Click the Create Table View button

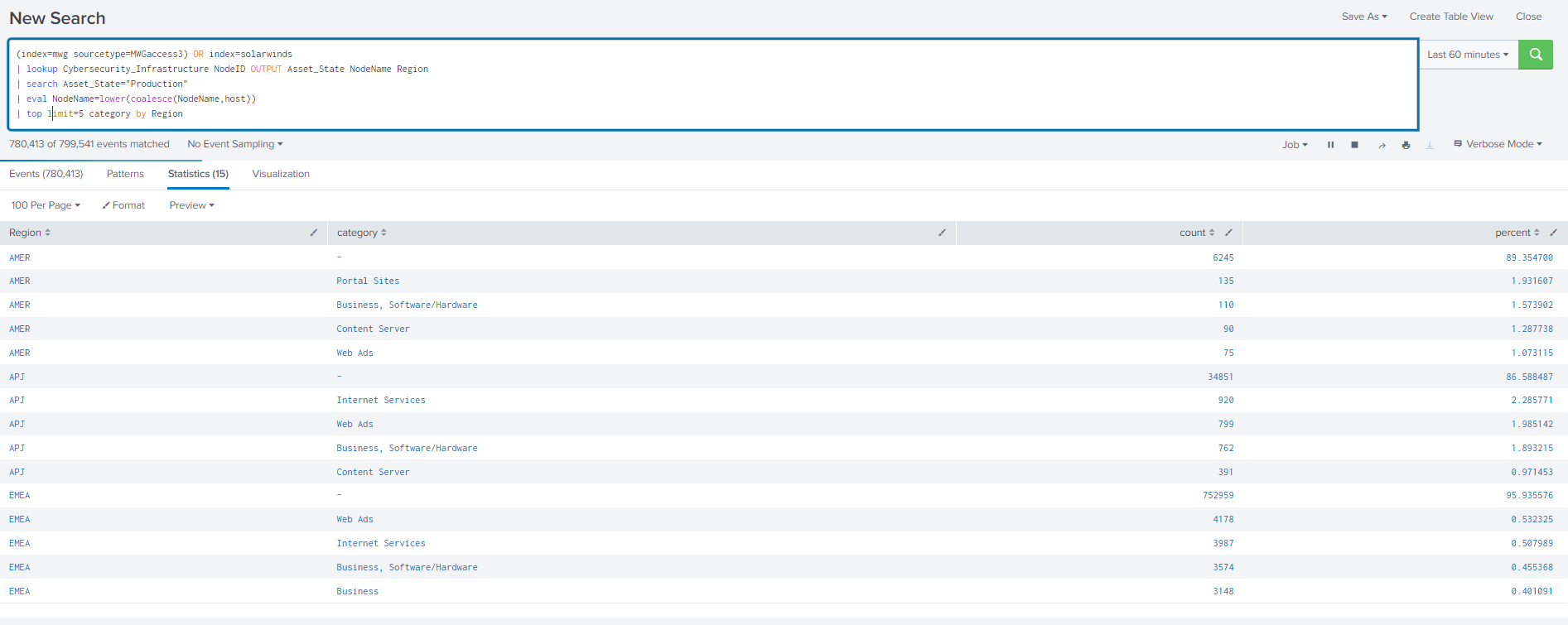tap(1451, 16)
